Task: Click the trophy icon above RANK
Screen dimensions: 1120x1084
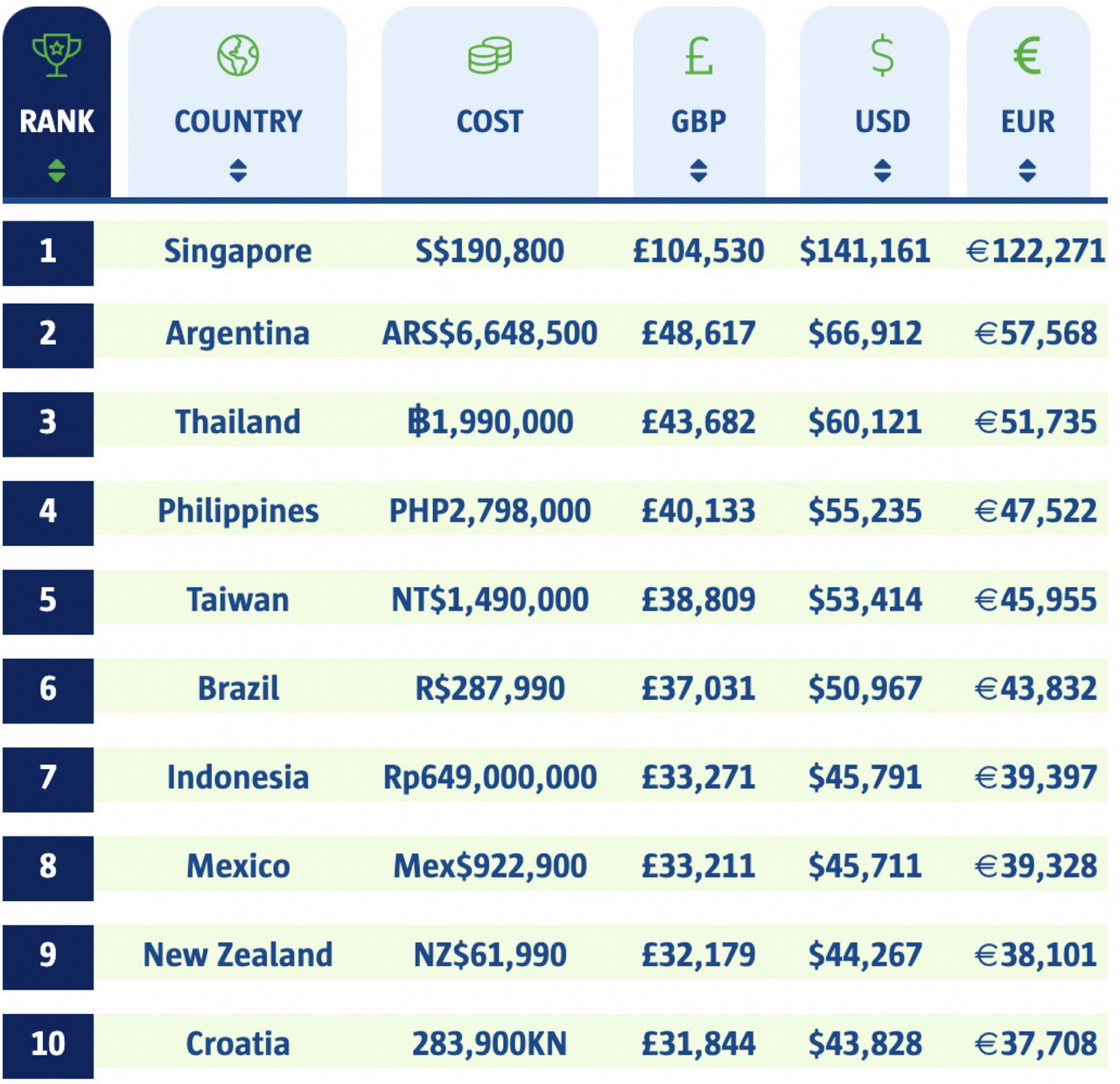Action: 57,55
